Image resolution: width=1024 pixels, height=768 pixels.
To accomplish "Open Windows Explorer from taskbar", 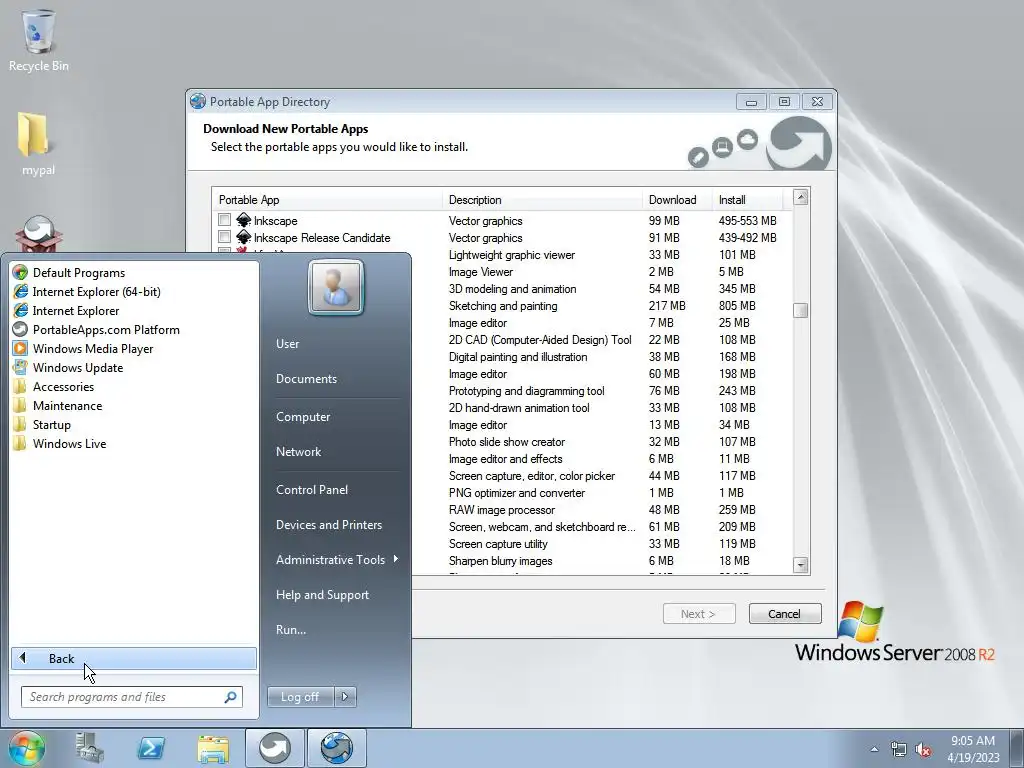I will [213, 748].
